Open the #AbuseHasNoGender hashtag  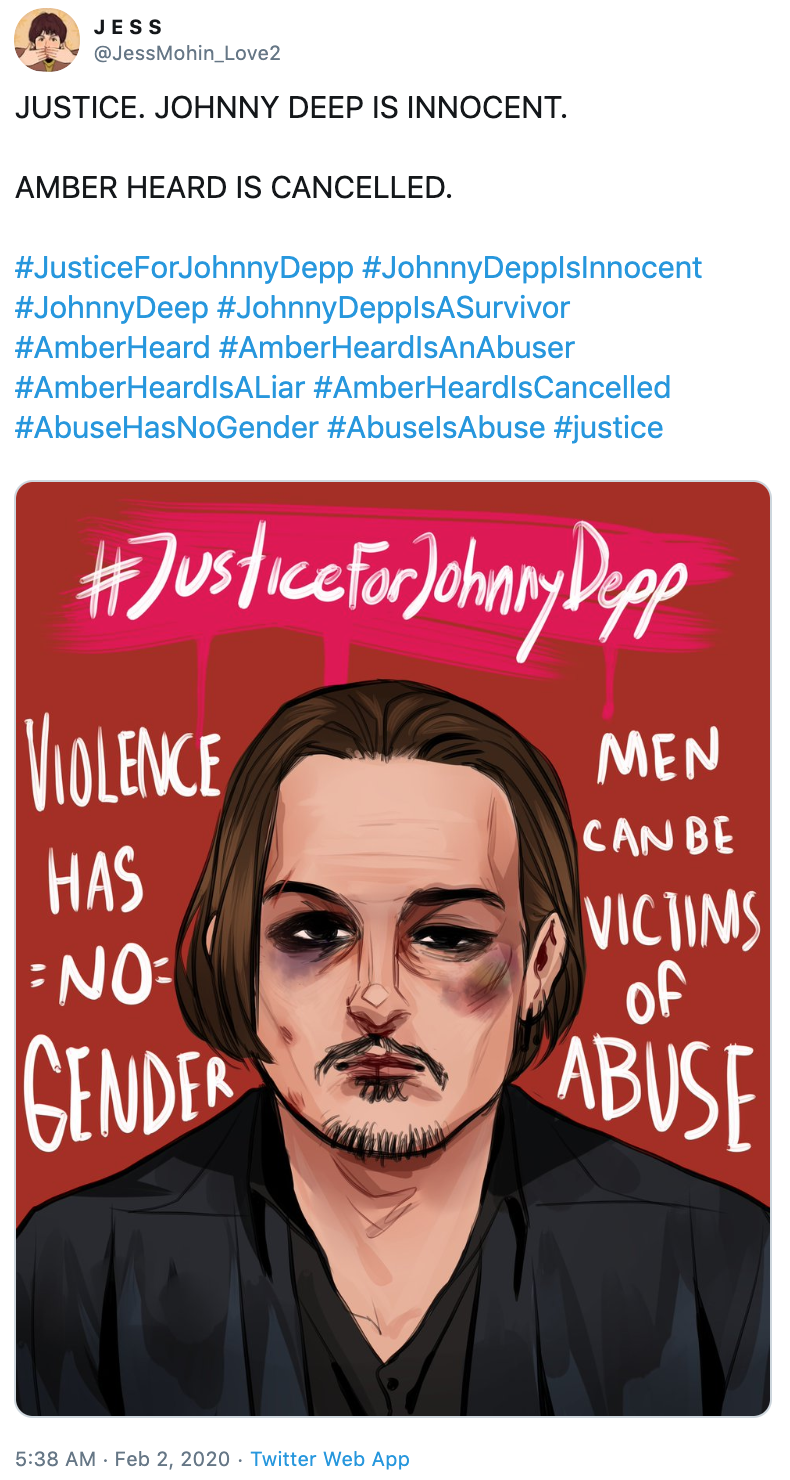[x=167, y=428]
